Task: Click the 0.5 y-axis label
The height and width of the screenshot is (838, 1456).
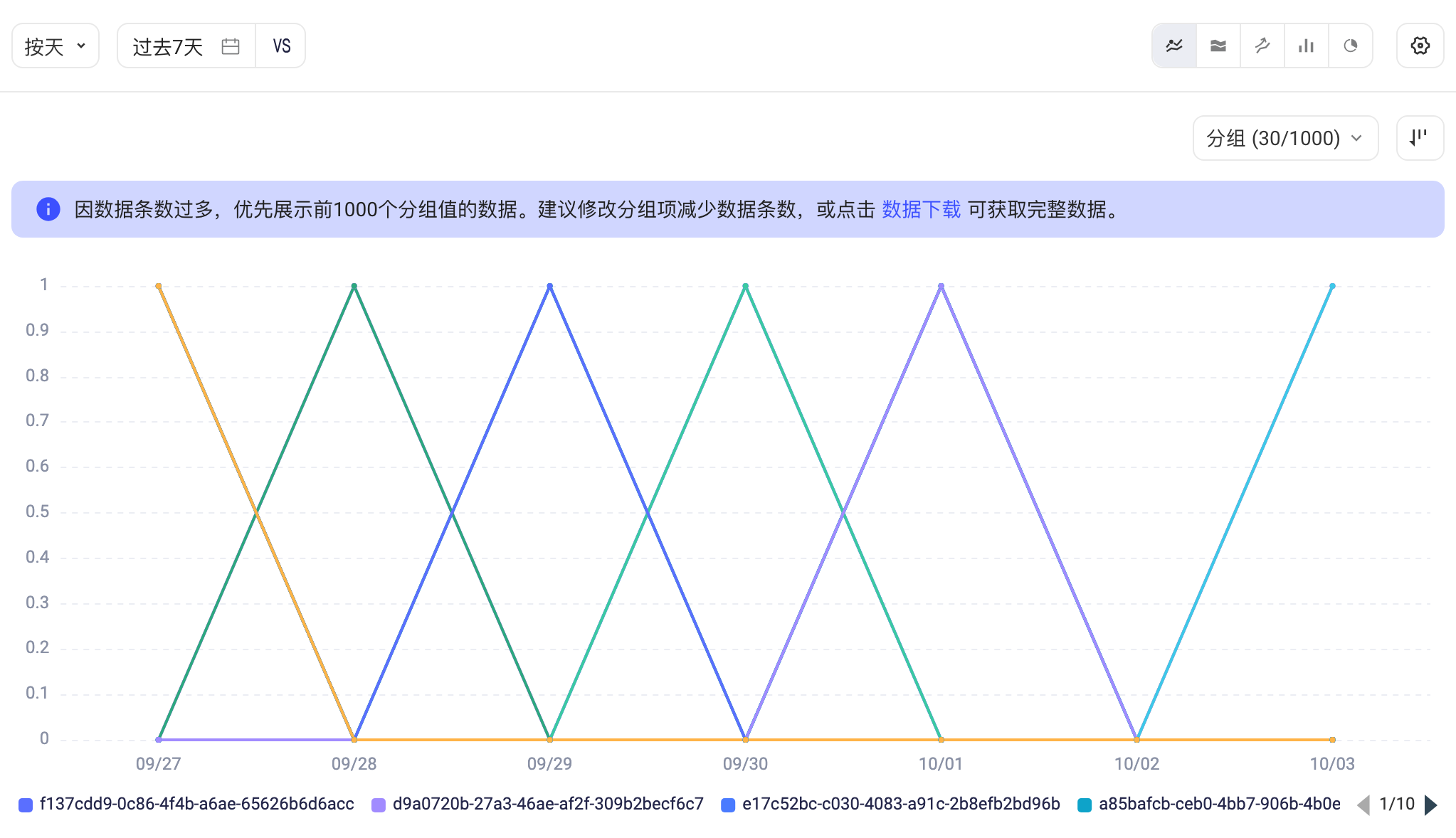Action: 38,511
